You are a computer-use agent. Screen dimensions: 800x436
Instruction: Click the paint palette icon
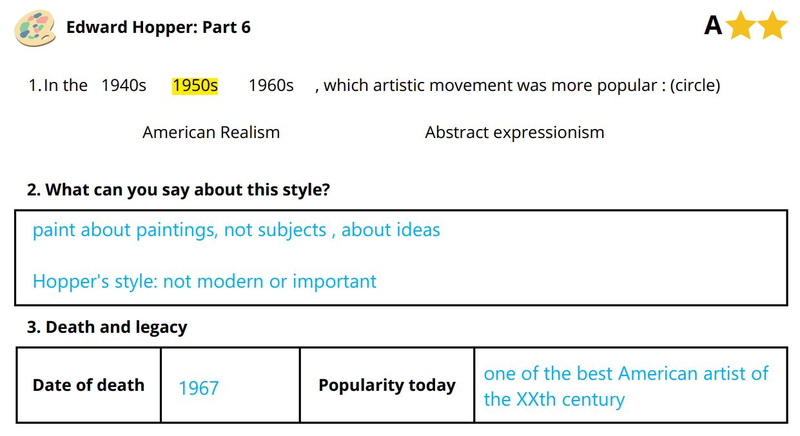click(35, 28)
